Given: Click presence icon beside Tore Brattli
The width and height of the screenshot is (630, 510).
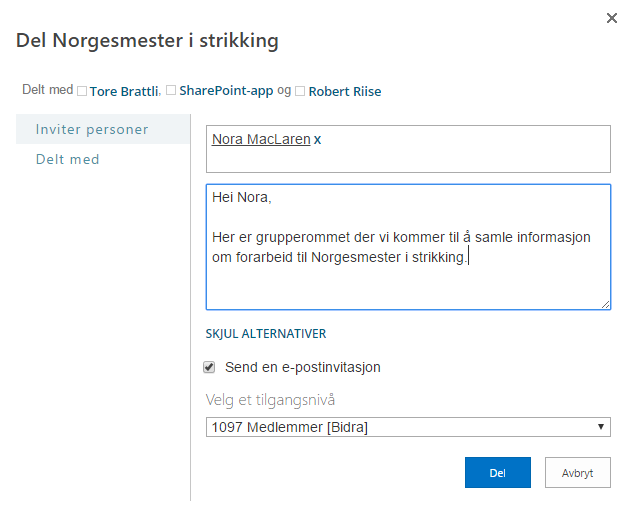Looking at the screenshot, I should coord(82,91).
